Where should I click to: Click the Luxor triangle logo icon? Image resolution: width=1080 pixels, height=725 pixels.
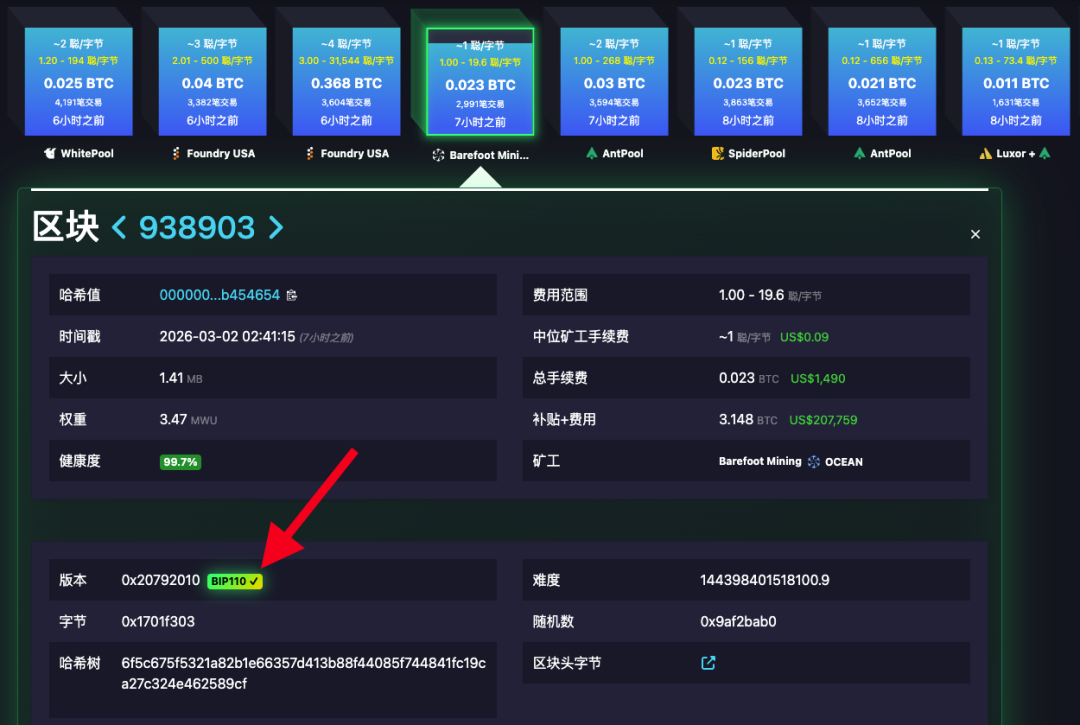(x=986, y=154)
